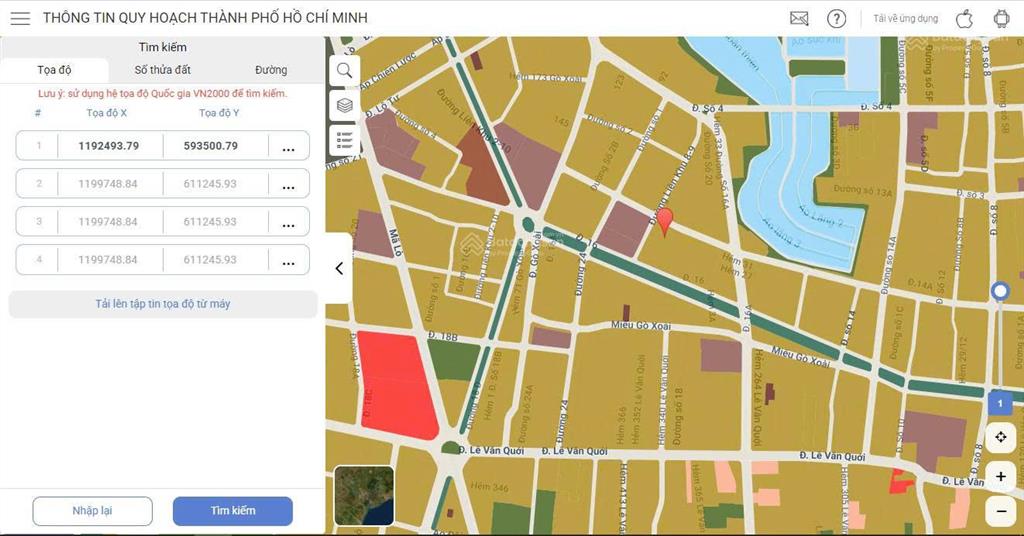This screenshot has width=1024, height=536.
Task: Zoom out of the map
Action: click(x=1000, y=511)
